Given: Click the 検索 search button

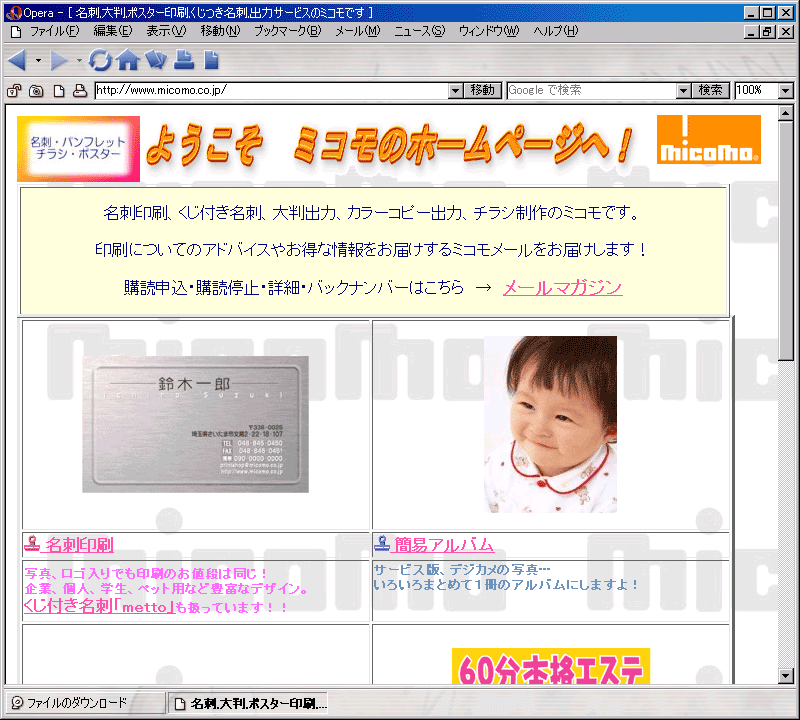Looking at the screenshot, I should click(x=710, y=90).
